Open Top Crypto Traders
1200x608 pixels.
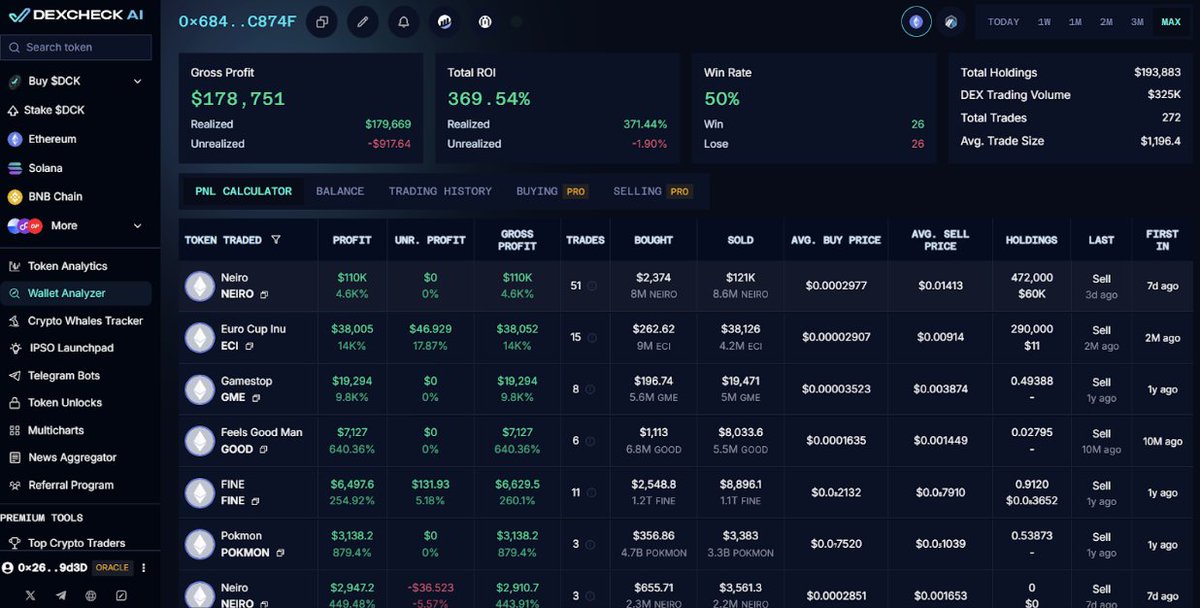(x=76, y=543)
